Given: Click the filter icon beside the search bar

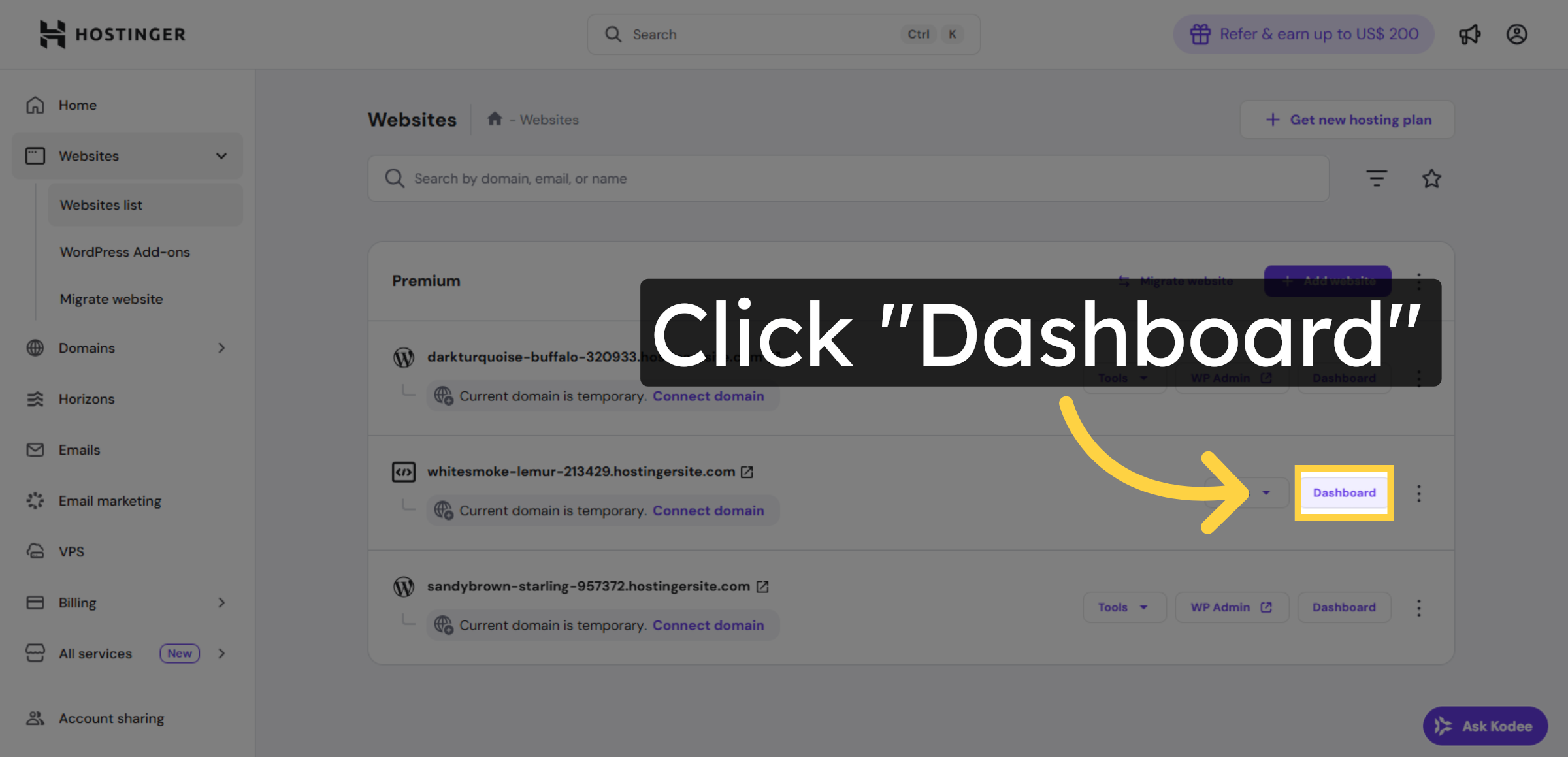Looking at the screenshot, I should coord(1377,178).
